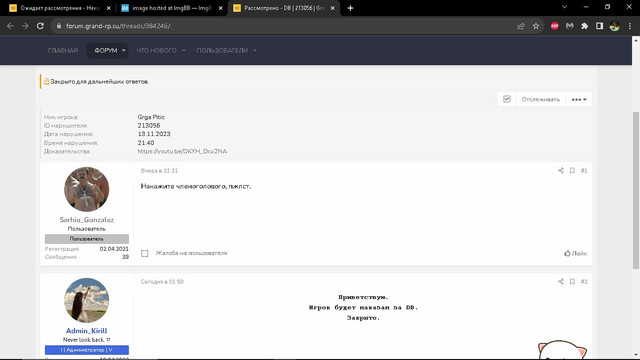This screenshot has width=640, height=360.
Task: Close the ImgBB image tab
Action: click(x=221, y=8)
